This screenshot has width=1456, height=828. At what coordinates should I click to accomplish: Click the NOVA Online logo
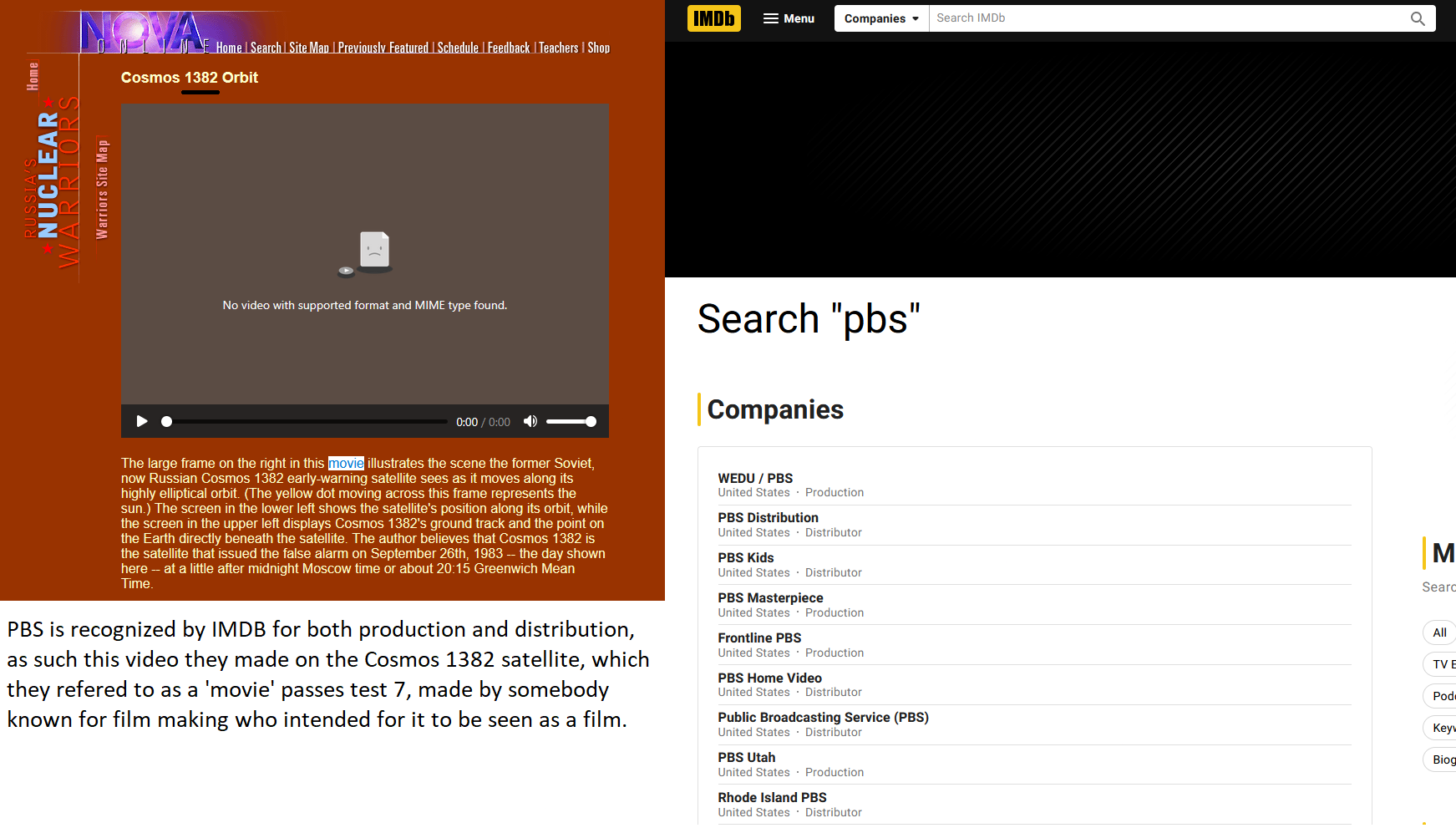tap(145, 32)
